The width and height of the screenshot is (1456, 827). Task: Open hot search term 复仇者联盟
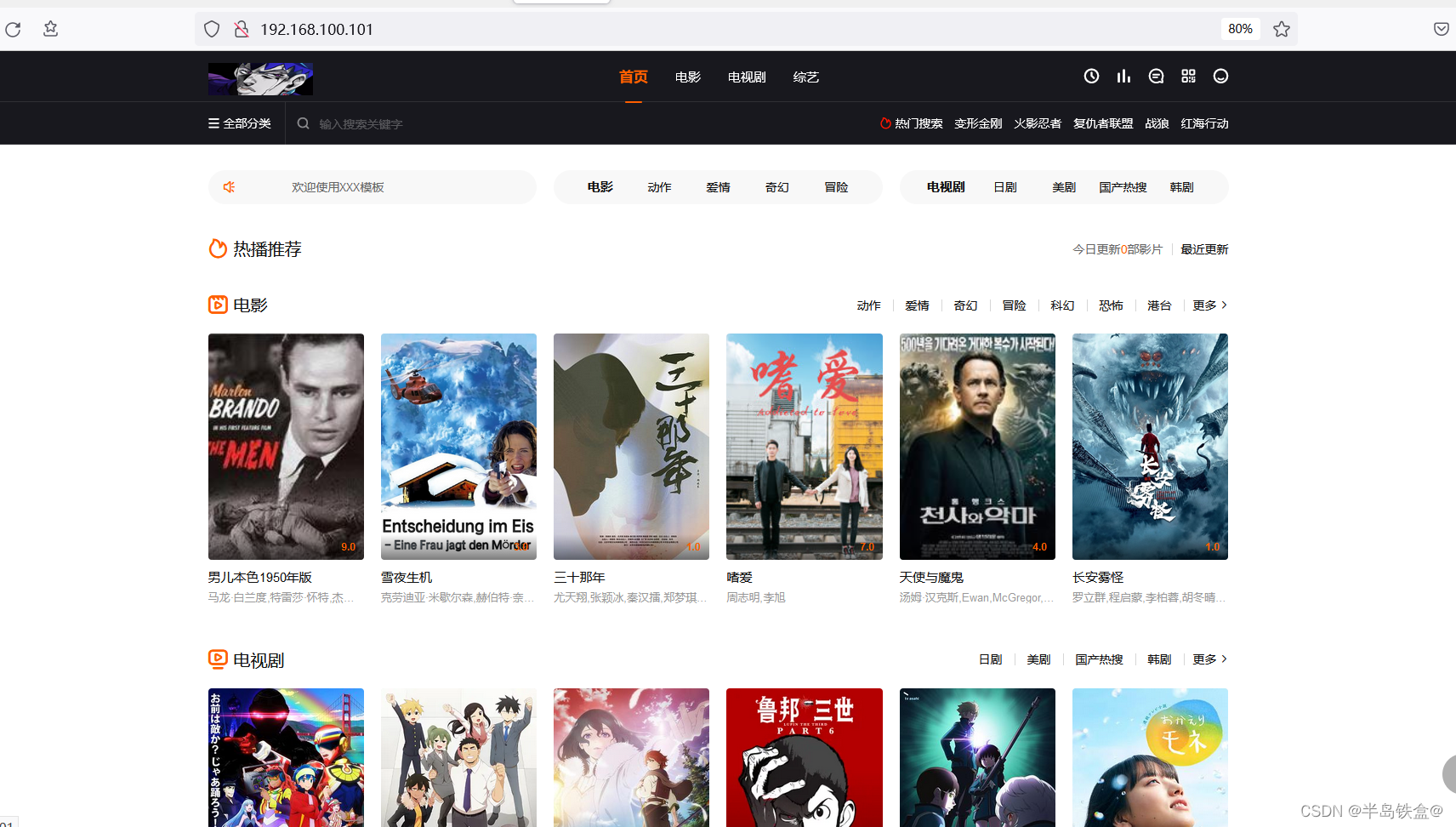pos(1103,123)
